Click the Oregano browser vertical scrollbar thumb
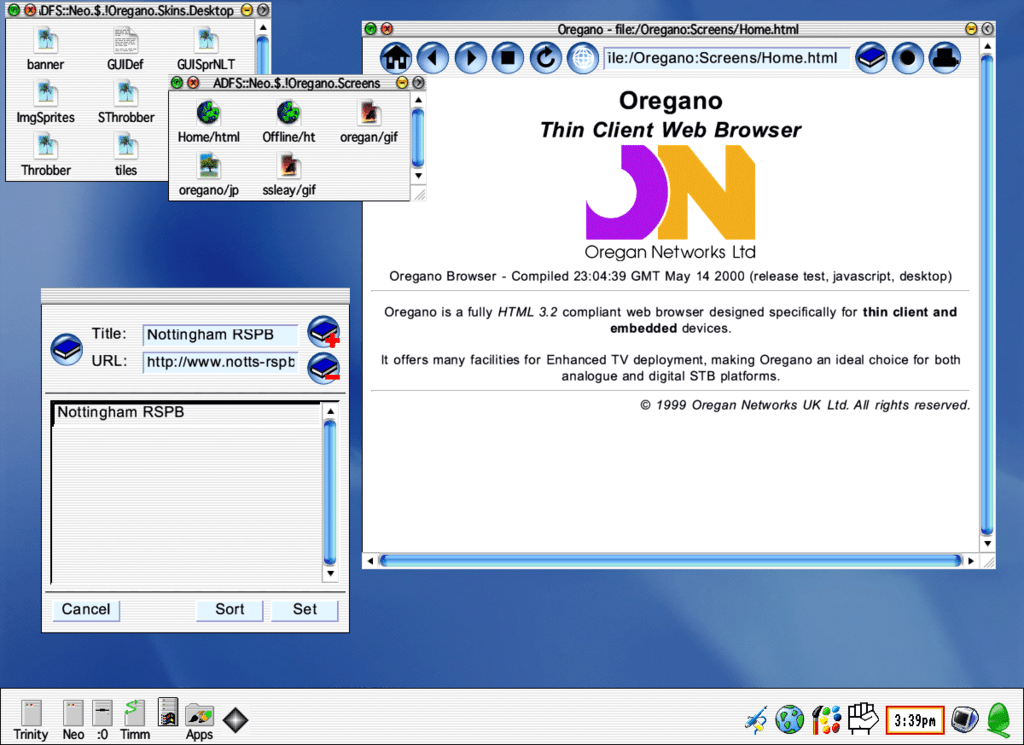1024x745 pixels. click(987, 295)
